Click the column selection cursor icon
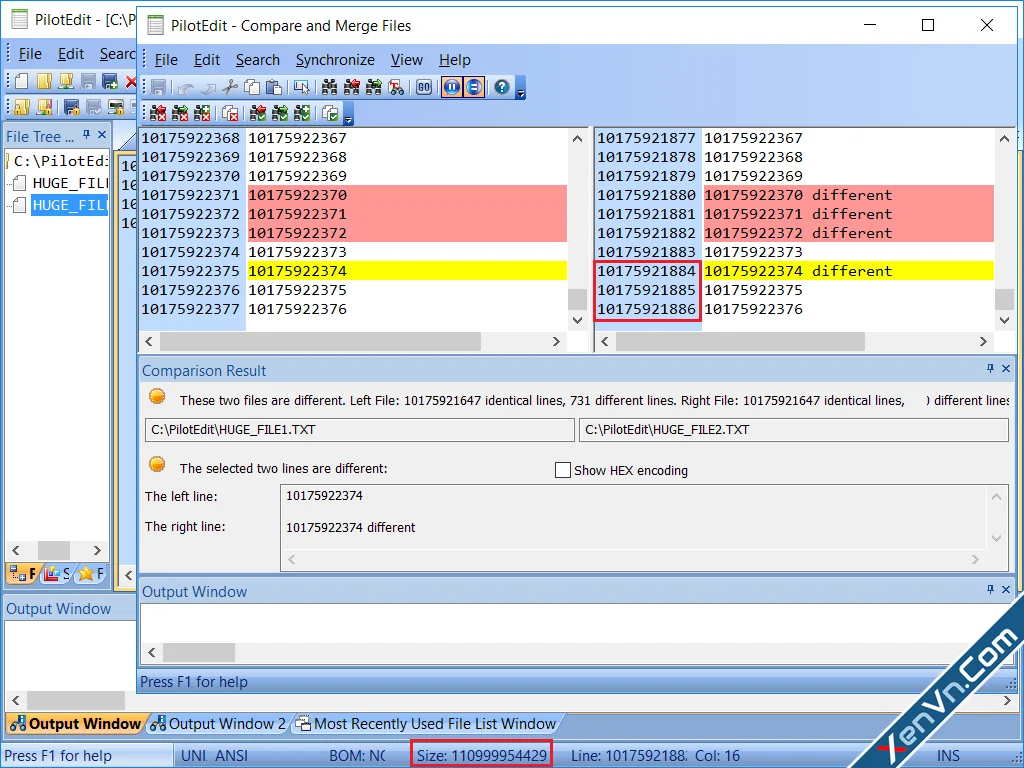This screenshot has height=768, width=1024. tap(302, 87)
